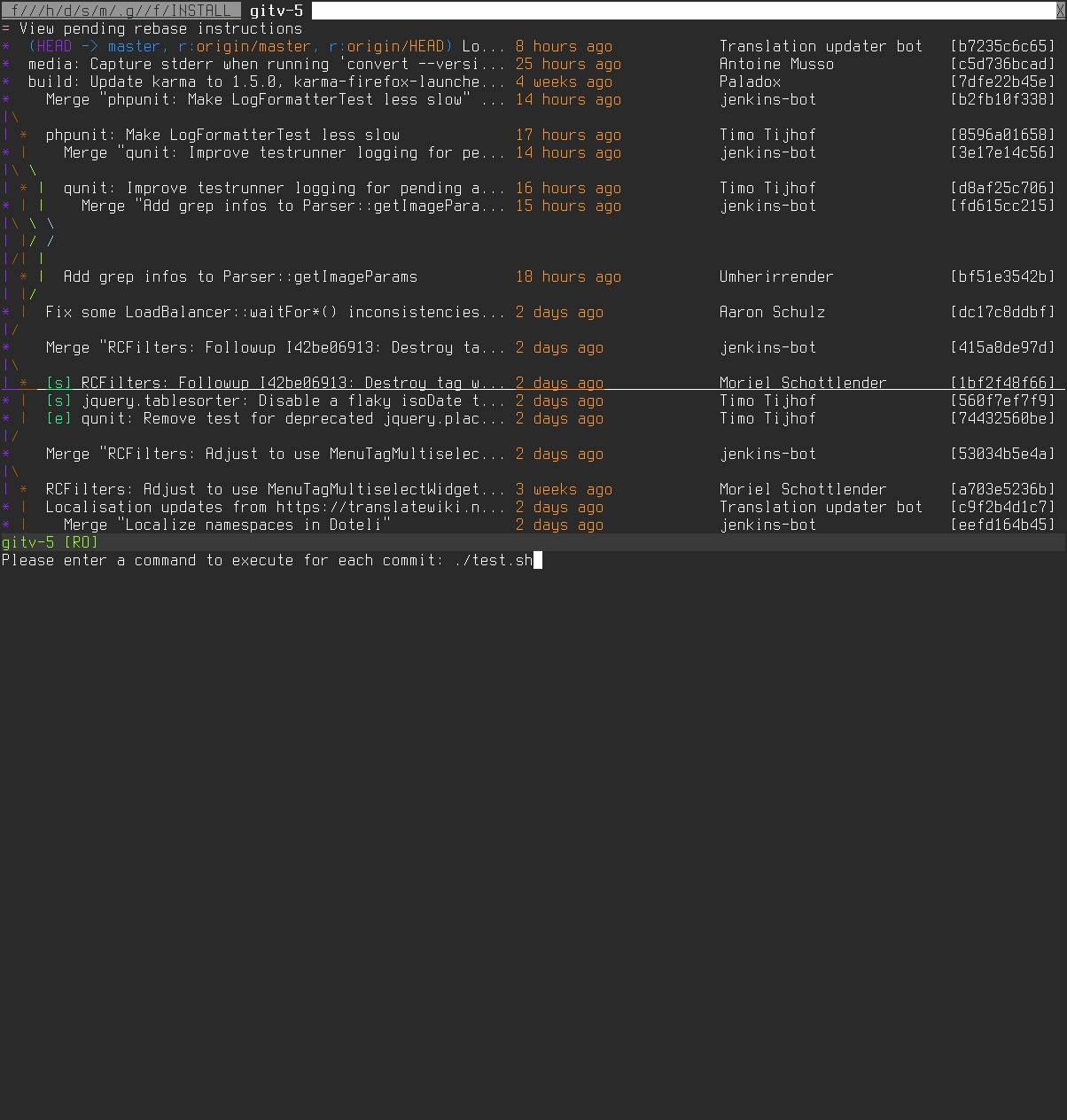Image resolution: width=1067 pixels, height=1120 pixels.
Task: Select Umherirrender's 'Add grep infos' commit
Action: point(533,276)
